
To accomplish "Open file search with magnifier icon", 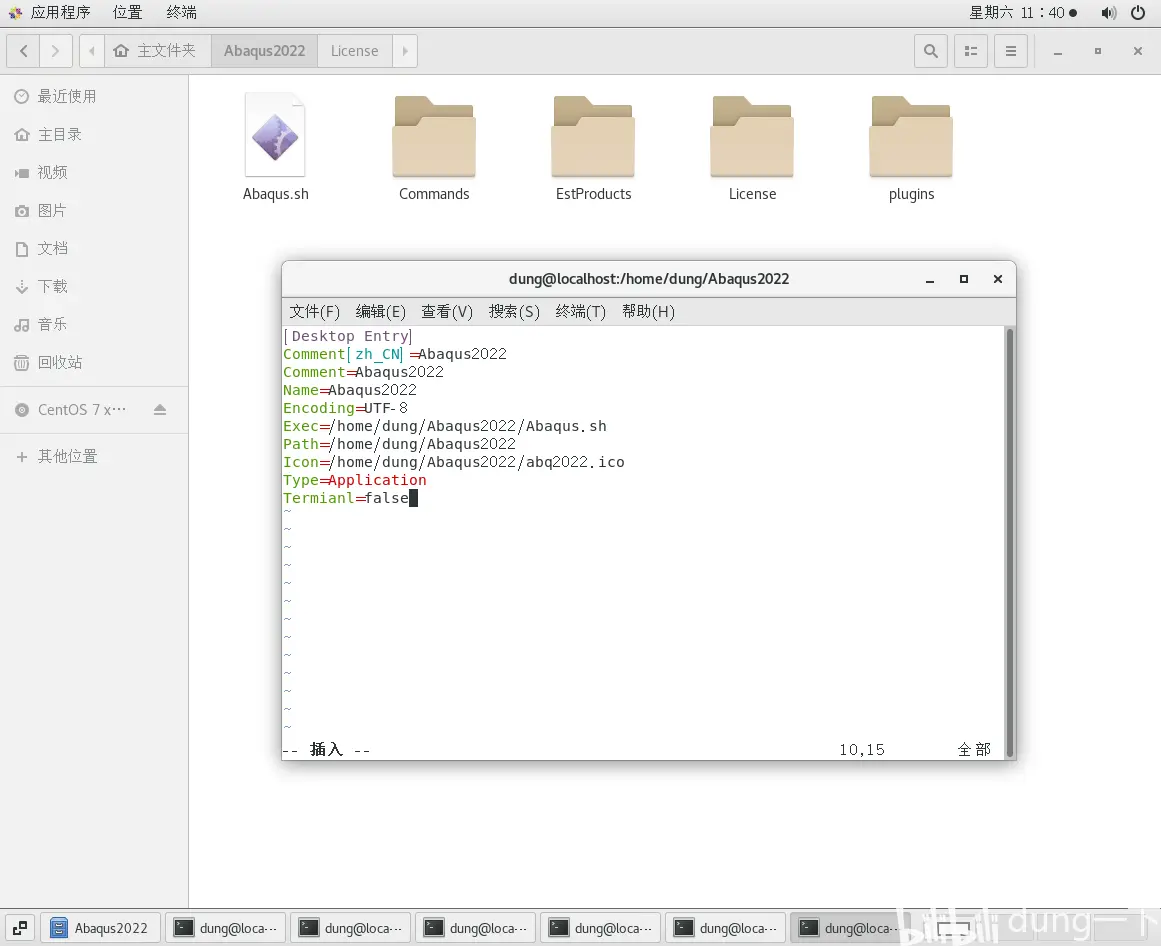I will (x=931, y=51).
